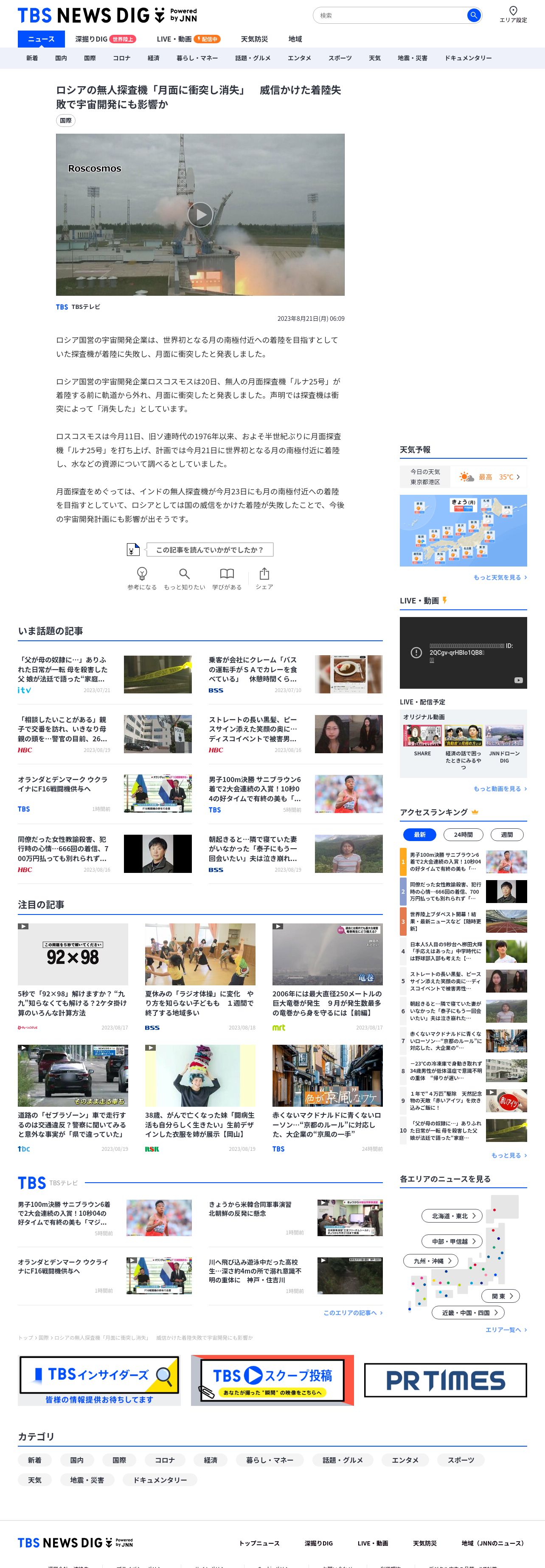Open the 国際 submenu item
545x1568 pixels.
click(x=90, y=58)
